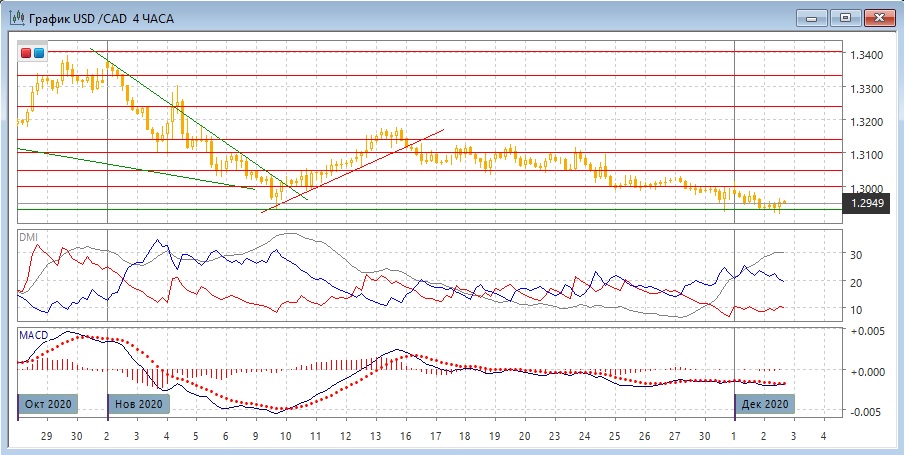Click the 'Окт 2020' month marker
This screenshot has height=455, width=904.
tap(48, 404)
